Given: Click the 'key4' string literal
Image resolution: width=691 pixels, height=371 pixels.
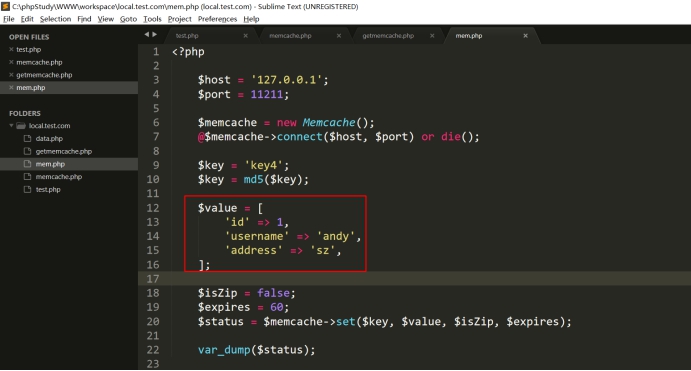Looking at the screenshot, I should (264, 165).
